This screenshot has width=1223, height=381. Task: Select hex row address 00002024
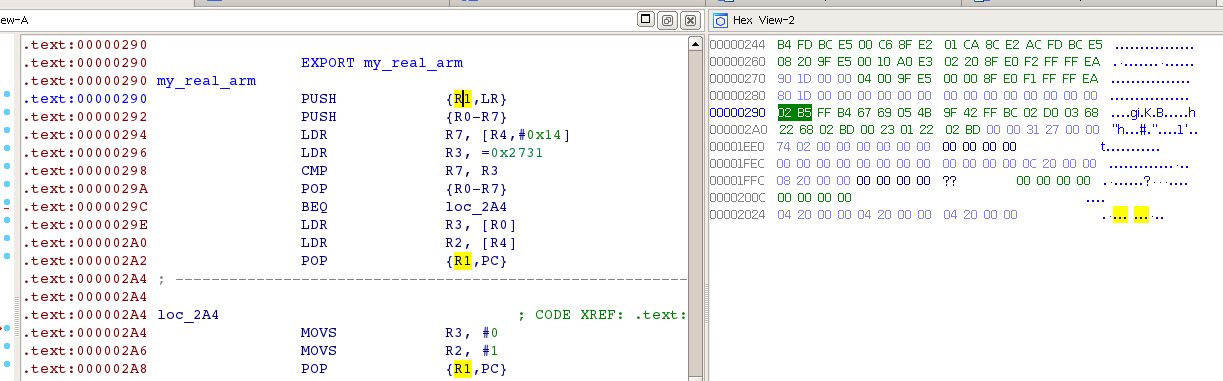click(x=736, y=214)
